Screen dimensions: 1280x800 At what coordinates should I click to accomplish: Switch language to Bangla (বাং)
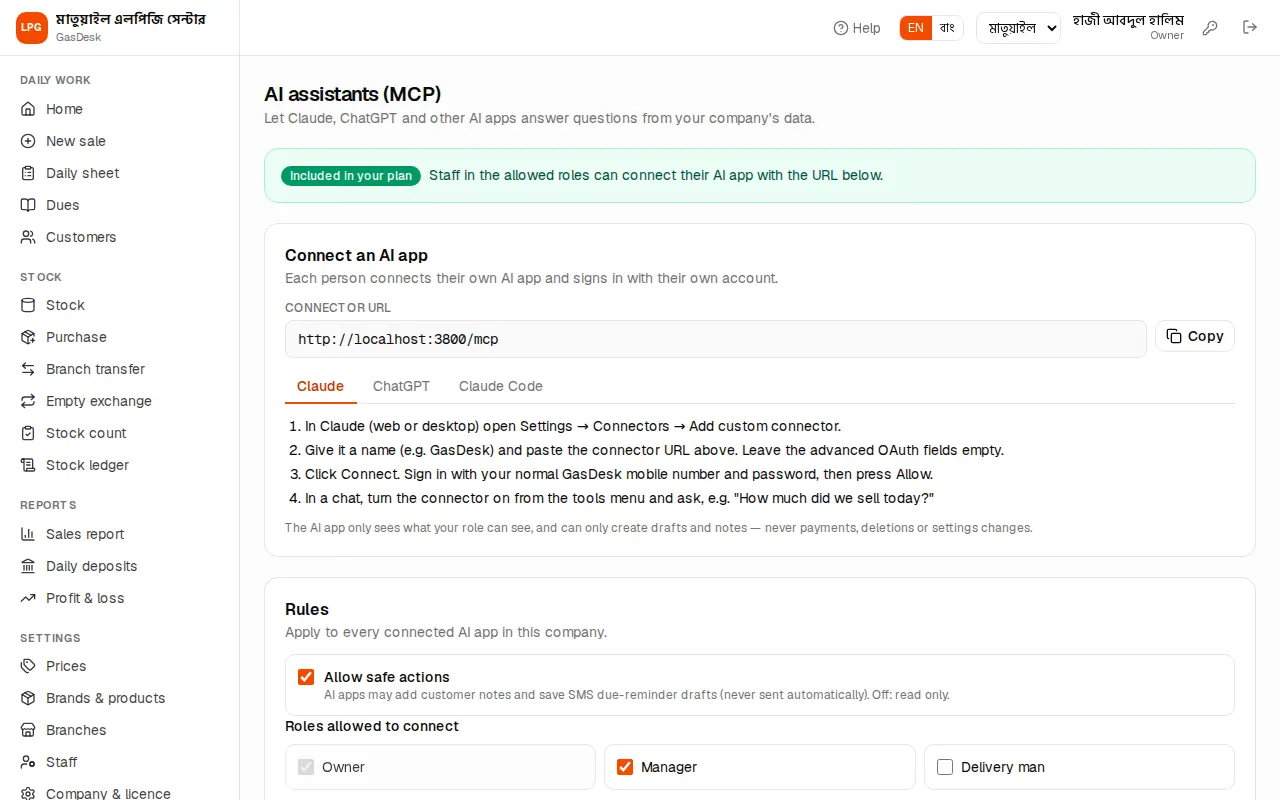click(x=947, y=28)
